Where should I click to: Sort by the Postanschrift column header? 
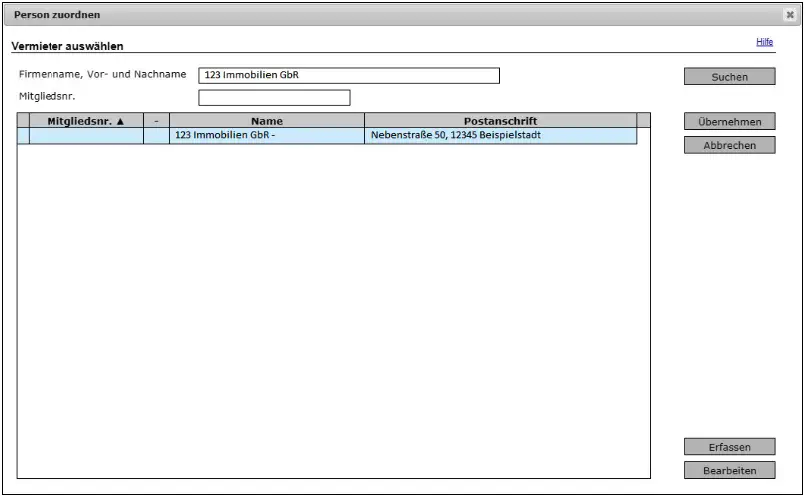500,121
